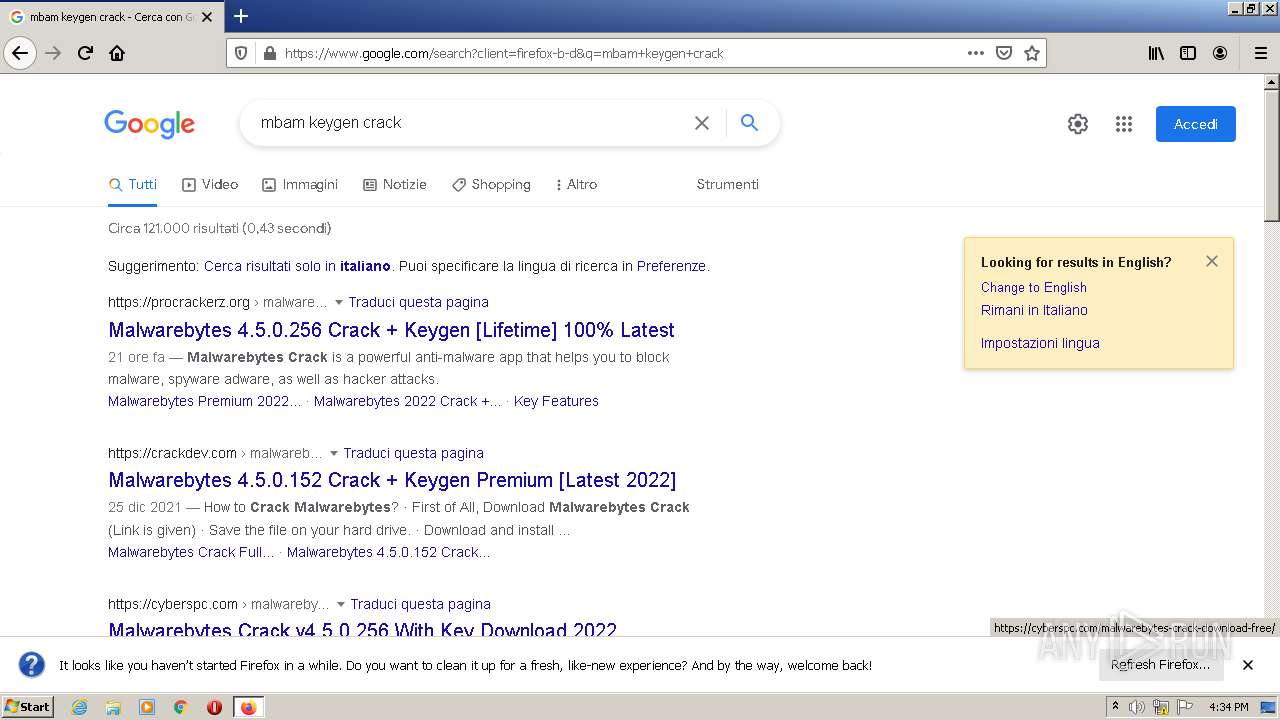Open File Explorer folder in taskbar
Image resolution: width=1280 pixels, height=720 pixels.
pyautogui.click(x=113, y=707)
